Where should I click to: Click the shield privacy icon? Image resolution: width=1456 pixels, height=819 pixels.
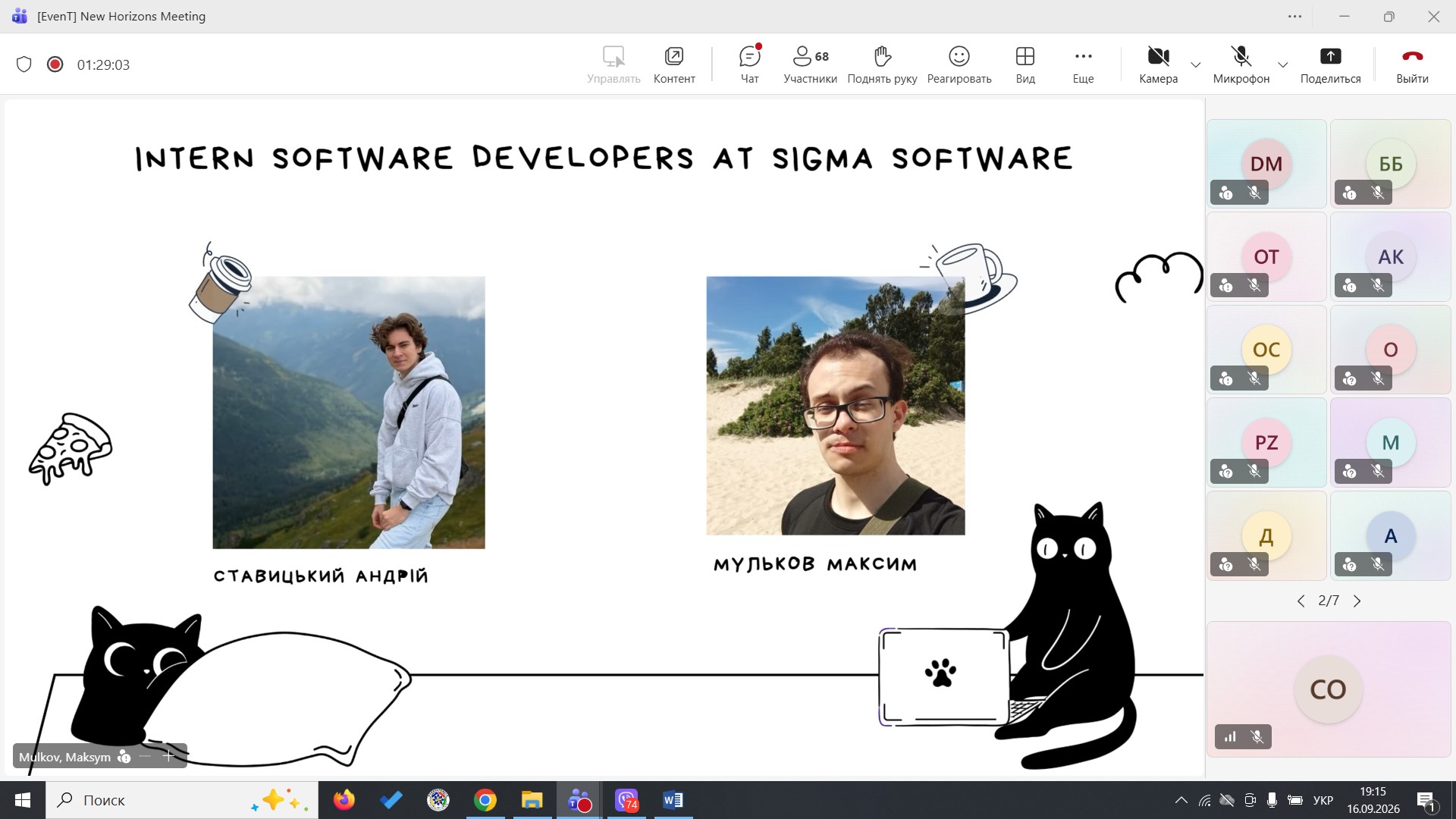(24, 64)
